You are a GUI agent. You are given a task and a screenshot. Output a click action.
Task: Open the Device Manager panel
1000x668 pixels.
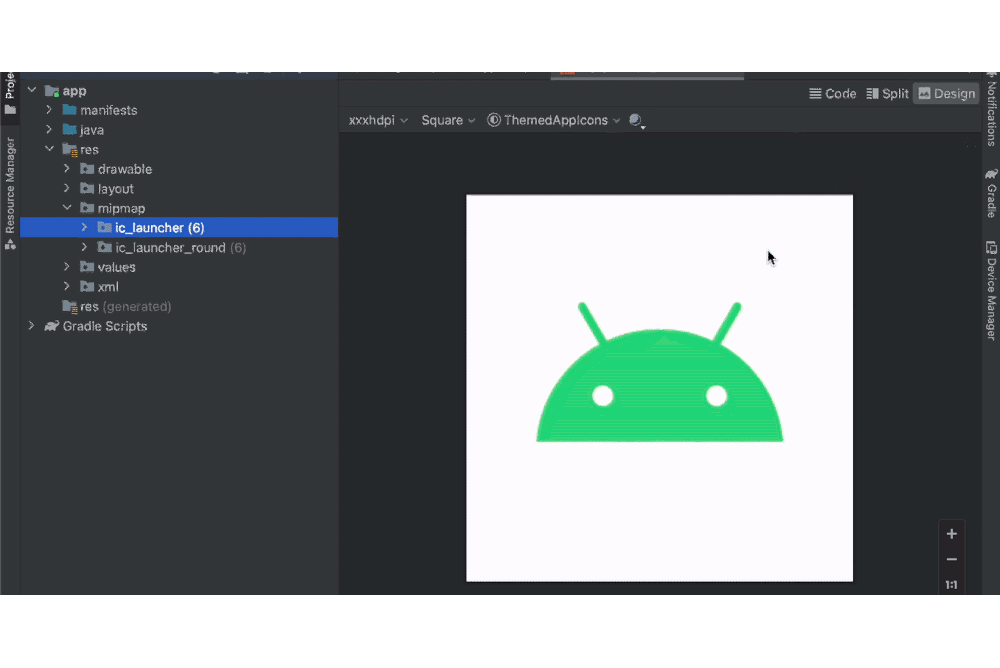pyautogui.click(x=989, y=290)
